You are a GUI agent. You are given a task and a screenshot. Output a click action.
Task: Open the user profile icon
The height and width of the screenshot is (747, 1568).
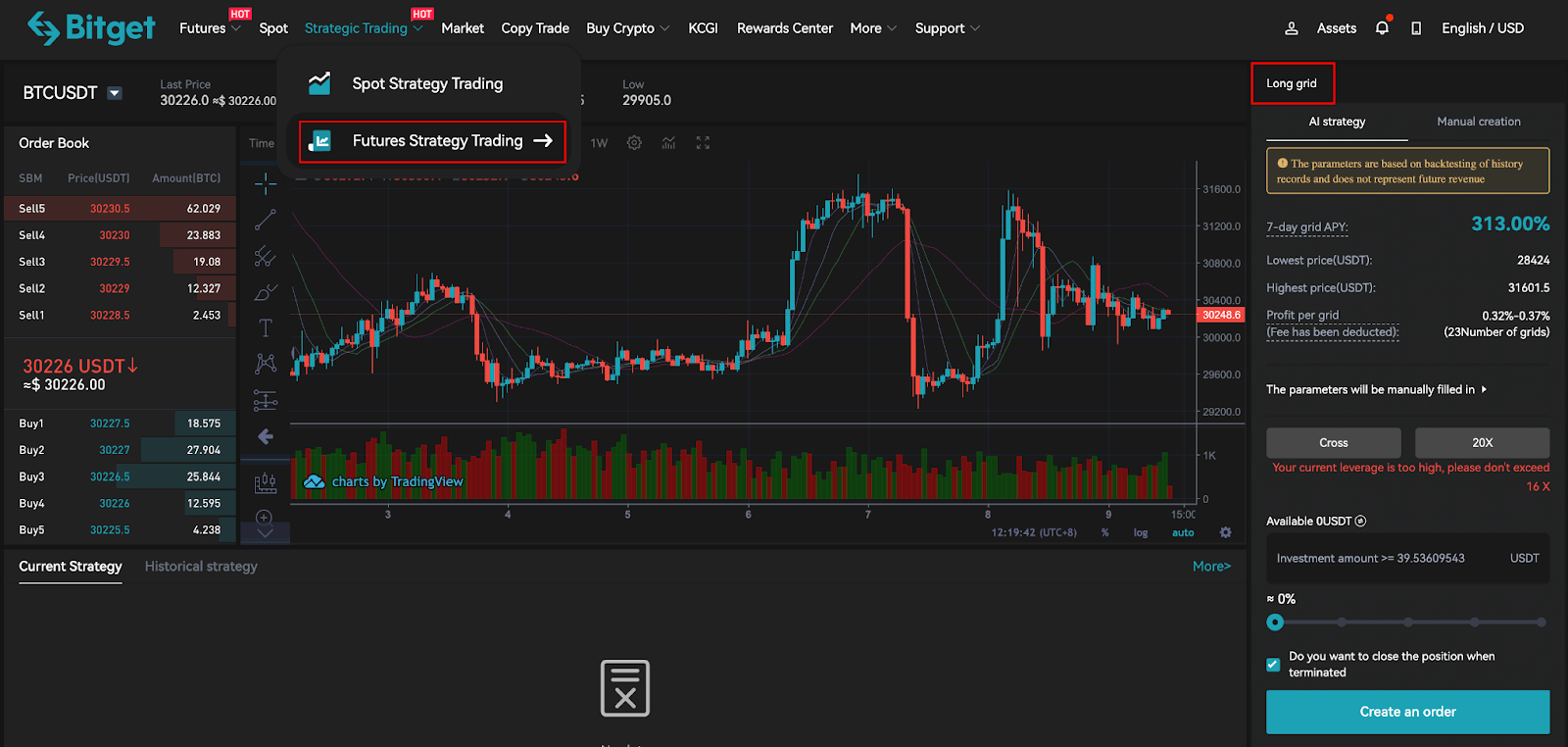(x=1292, y=28)
